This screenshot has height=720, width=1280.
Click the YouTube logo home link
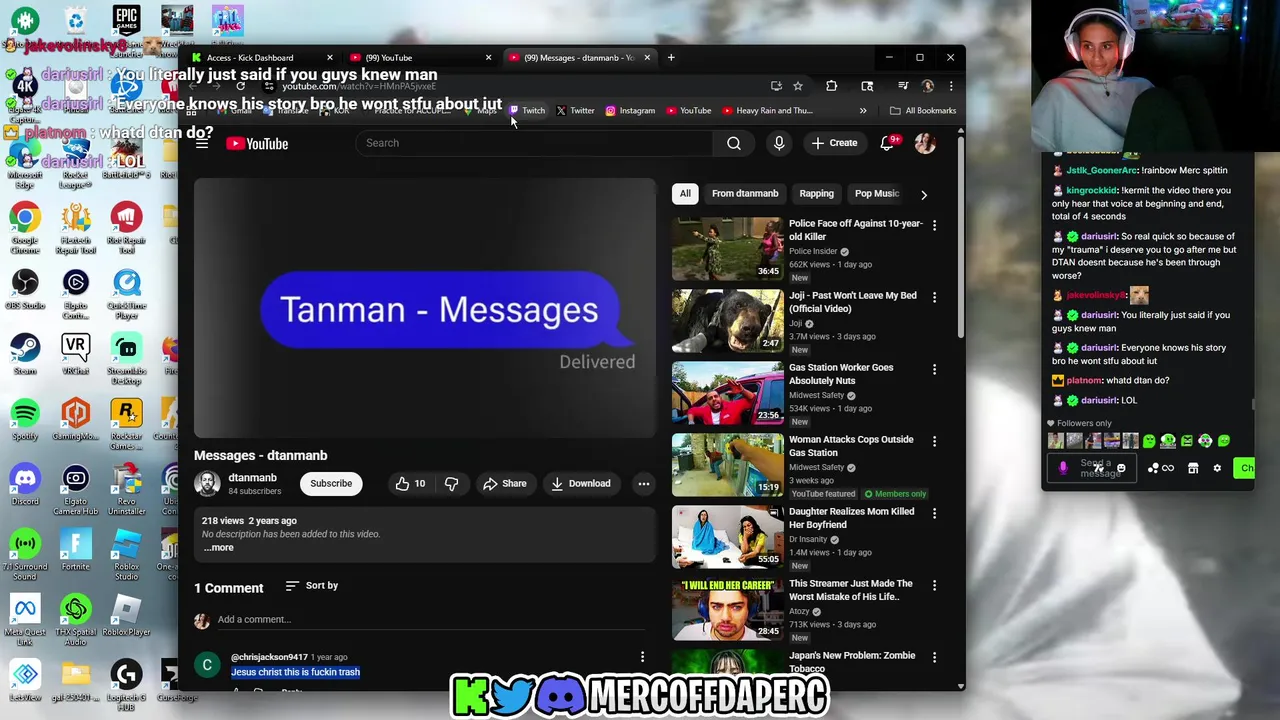pyautogui.click(x=257, y=144)
